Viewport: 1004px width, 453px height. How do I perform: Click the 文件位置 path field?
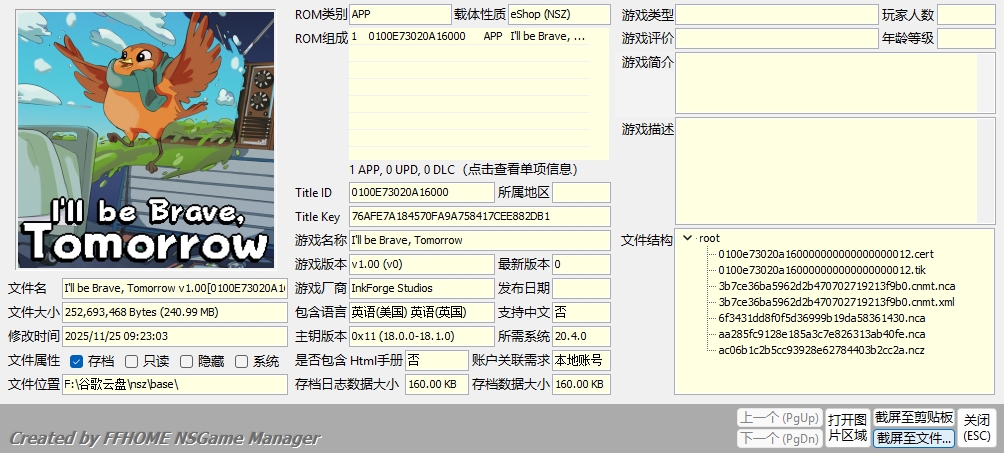point(175,384)
